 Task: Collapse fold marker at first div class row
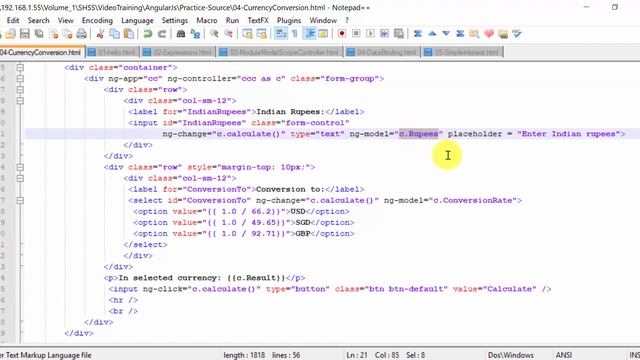(x=20, y=89)
